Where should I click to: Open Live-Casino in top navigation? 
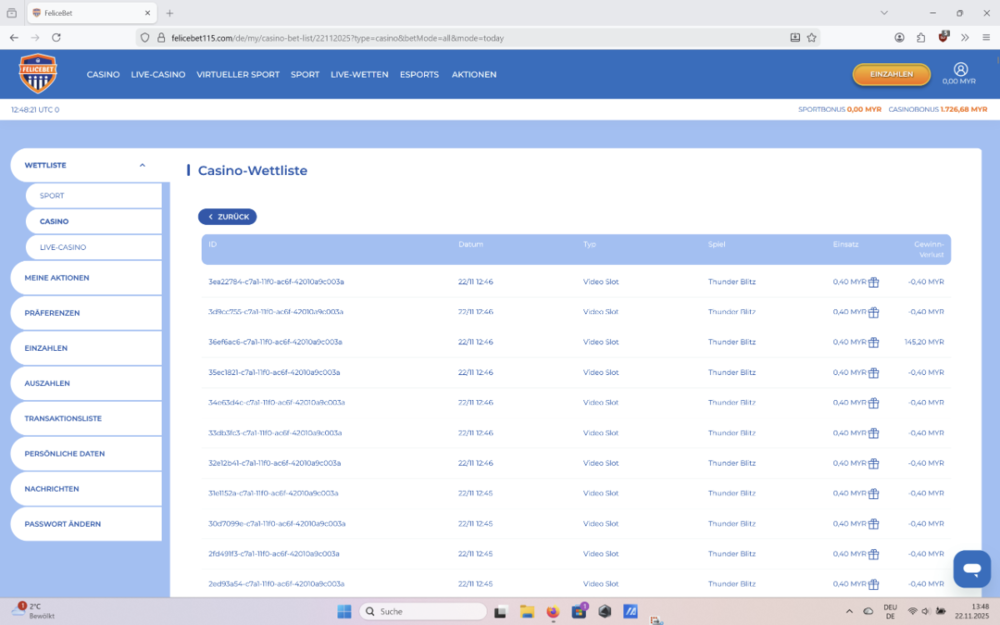click(x=158, y=75)
